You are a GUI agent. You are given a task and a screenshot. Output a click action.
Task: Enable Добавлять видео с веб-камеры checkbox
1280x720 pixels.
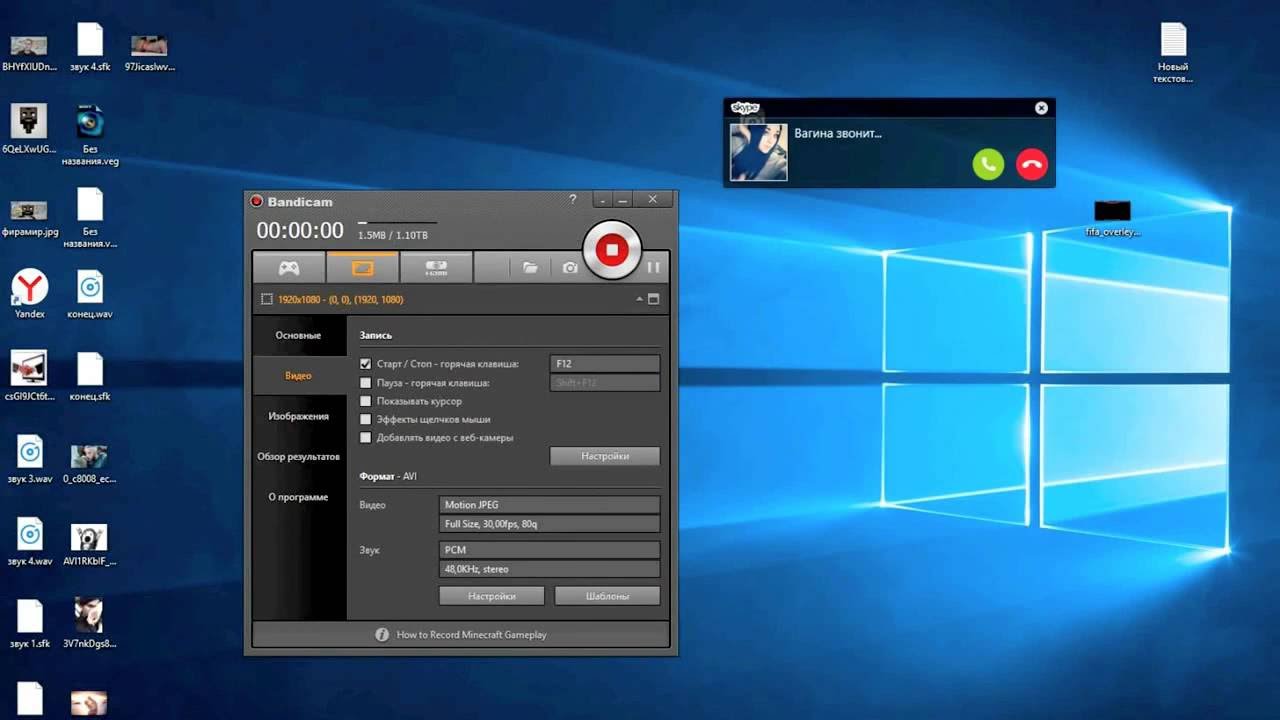366,437
